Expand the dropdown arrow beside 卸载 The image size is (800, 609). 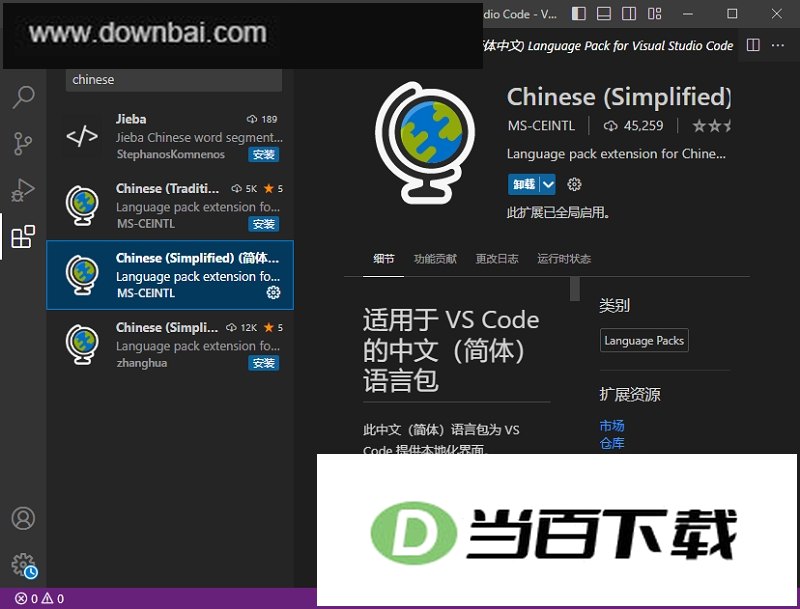point(548,184)
